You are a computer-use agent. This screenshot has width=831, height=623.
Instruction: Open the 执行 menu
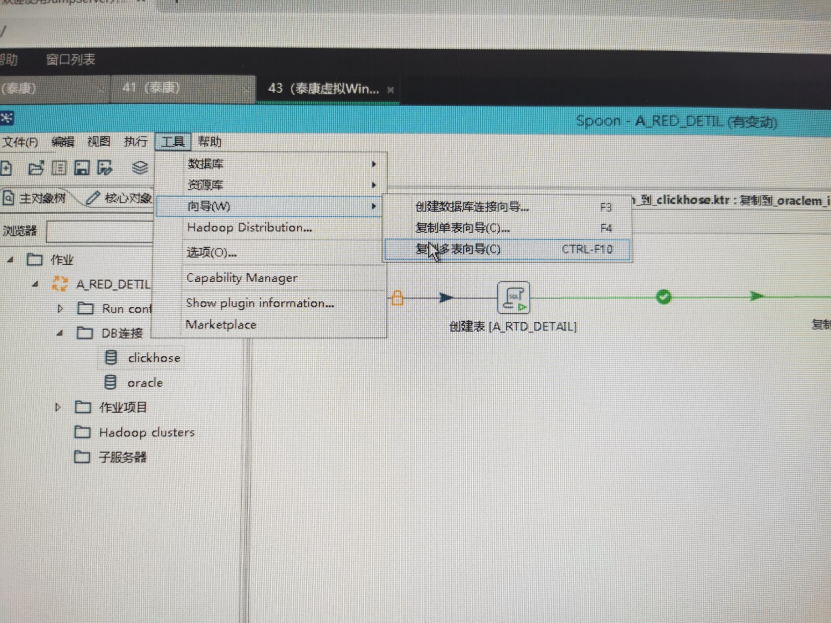(135, 141)
